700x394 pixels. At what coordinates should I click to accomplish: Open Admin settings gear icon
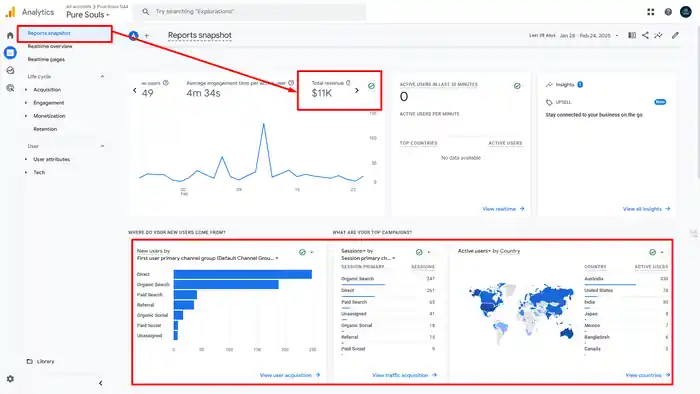pos(10,379)
